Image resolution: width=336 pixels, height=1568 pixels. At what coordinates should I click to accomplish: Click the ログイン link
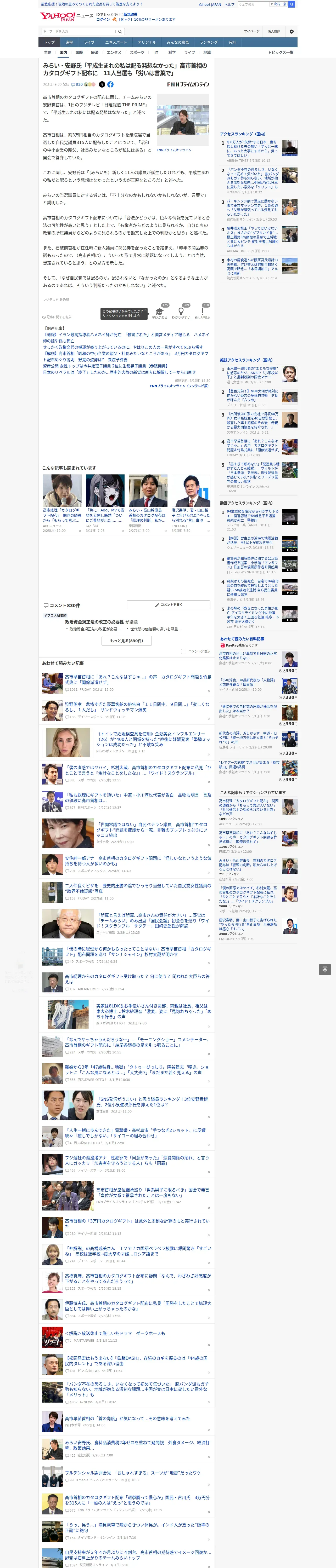(103, 20)
